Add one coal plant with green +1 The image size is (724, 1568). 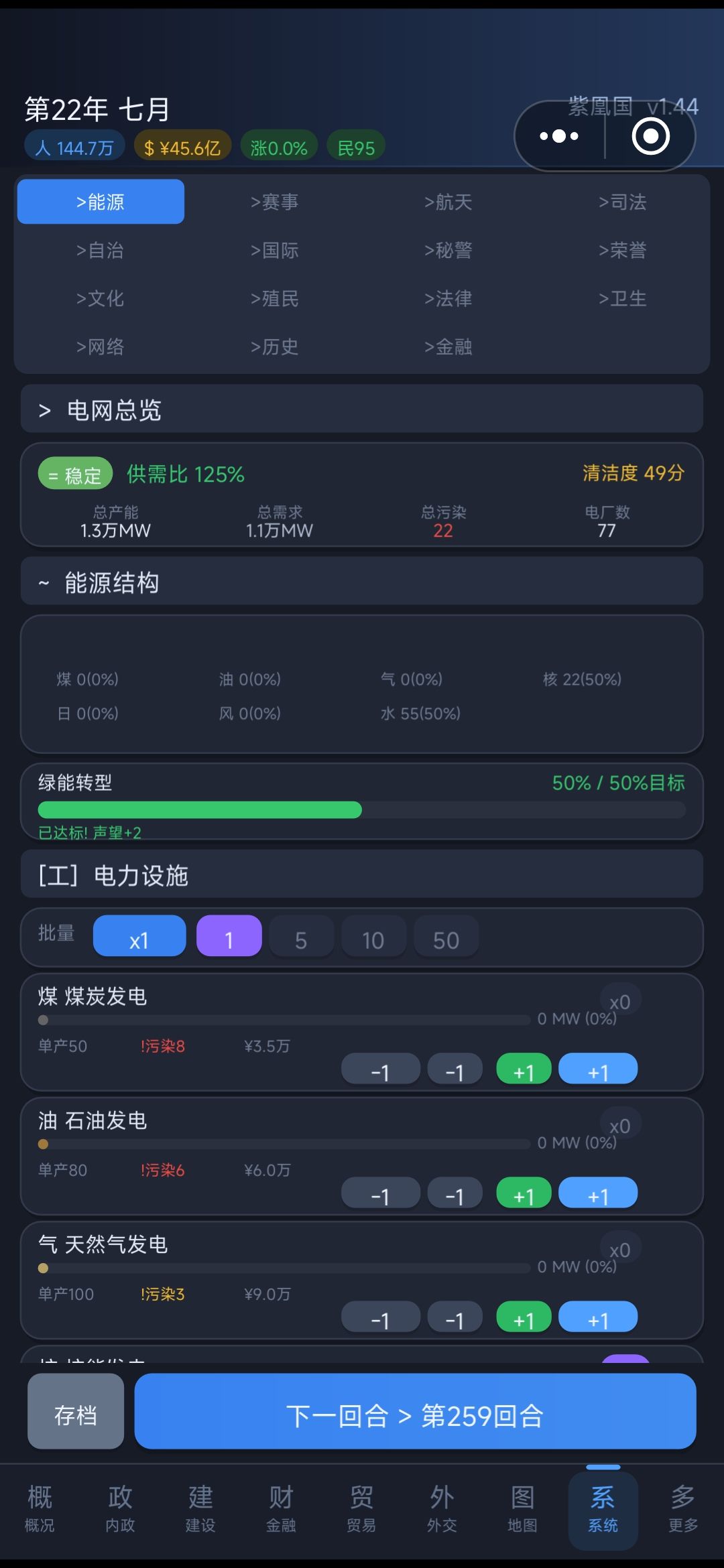524,1071
